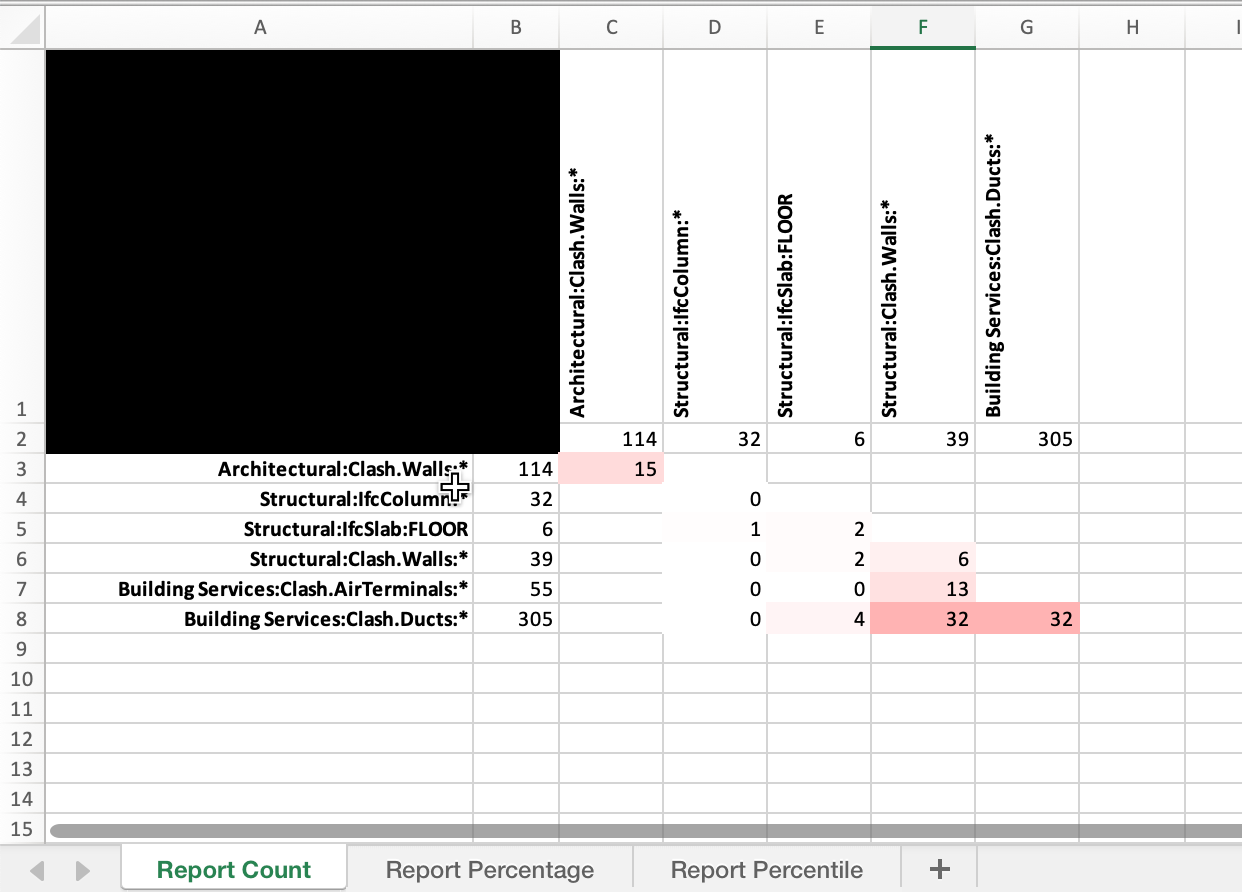Select column F by clicking its header
Viewport: 1242px width, 892px height.
pos(922,27)
